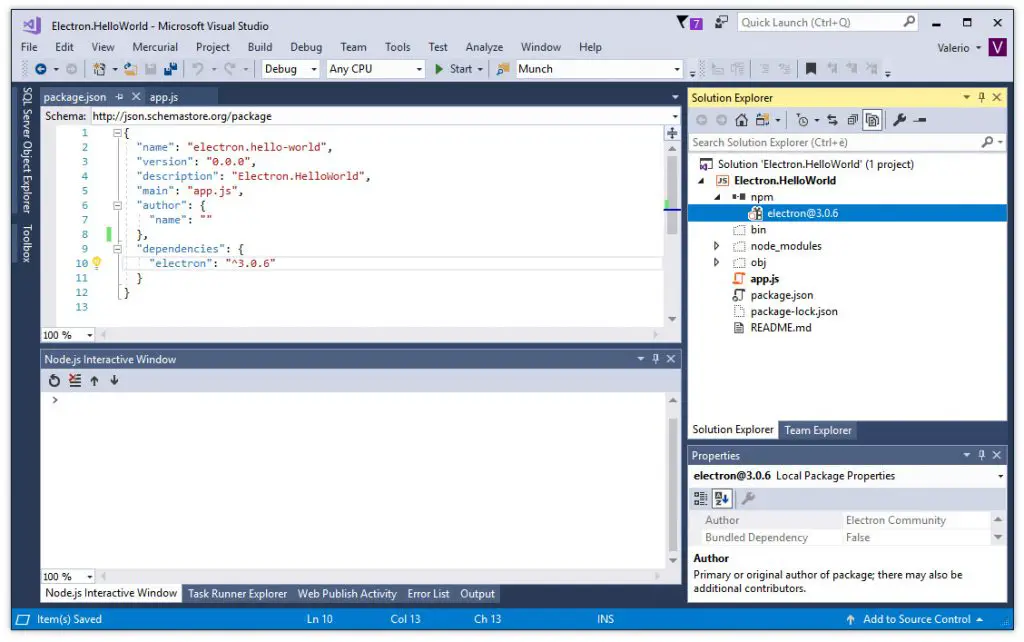
Task: Select the Save All toolbar icon
Action: click(171, 69)
